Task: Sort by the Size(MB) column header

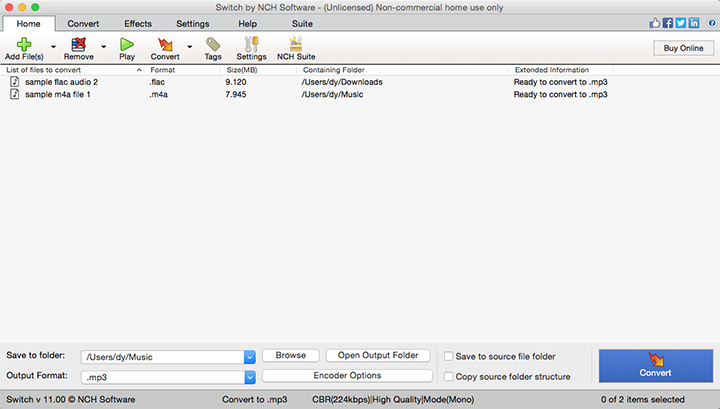Action: point(242,70)
